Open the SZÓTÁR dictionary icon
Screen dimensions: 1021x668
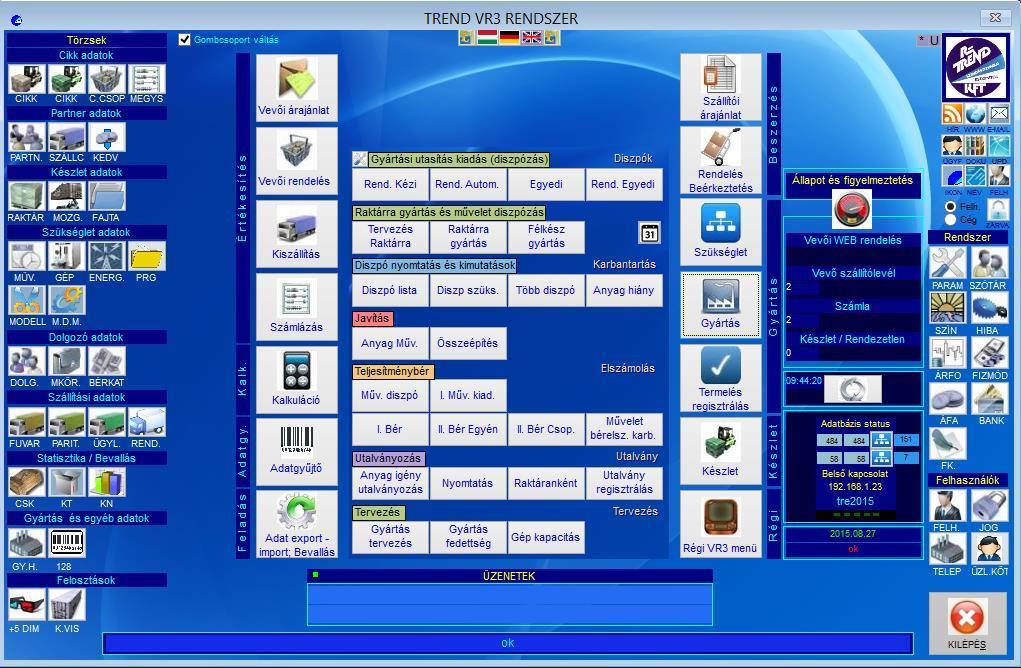coord(989,262)
